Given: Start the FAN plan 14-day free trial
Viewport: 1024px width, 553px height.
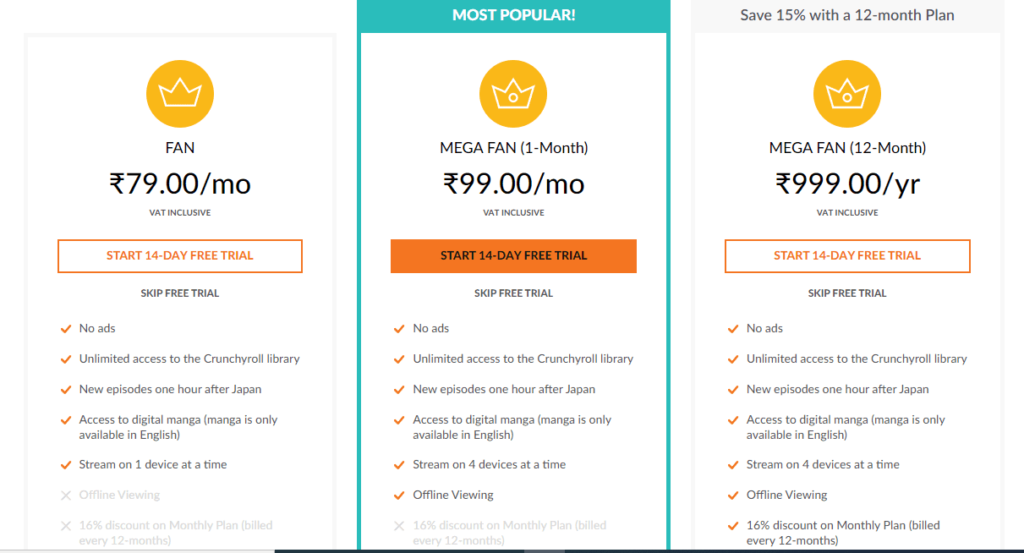Looking at the screenshot, I should point(180,256).
